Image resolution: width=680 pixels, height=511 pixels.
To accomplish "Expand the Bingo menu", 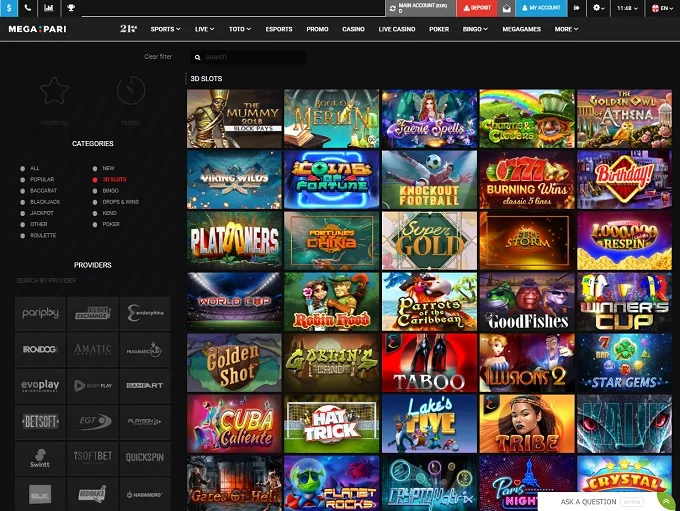I will 475,29.
